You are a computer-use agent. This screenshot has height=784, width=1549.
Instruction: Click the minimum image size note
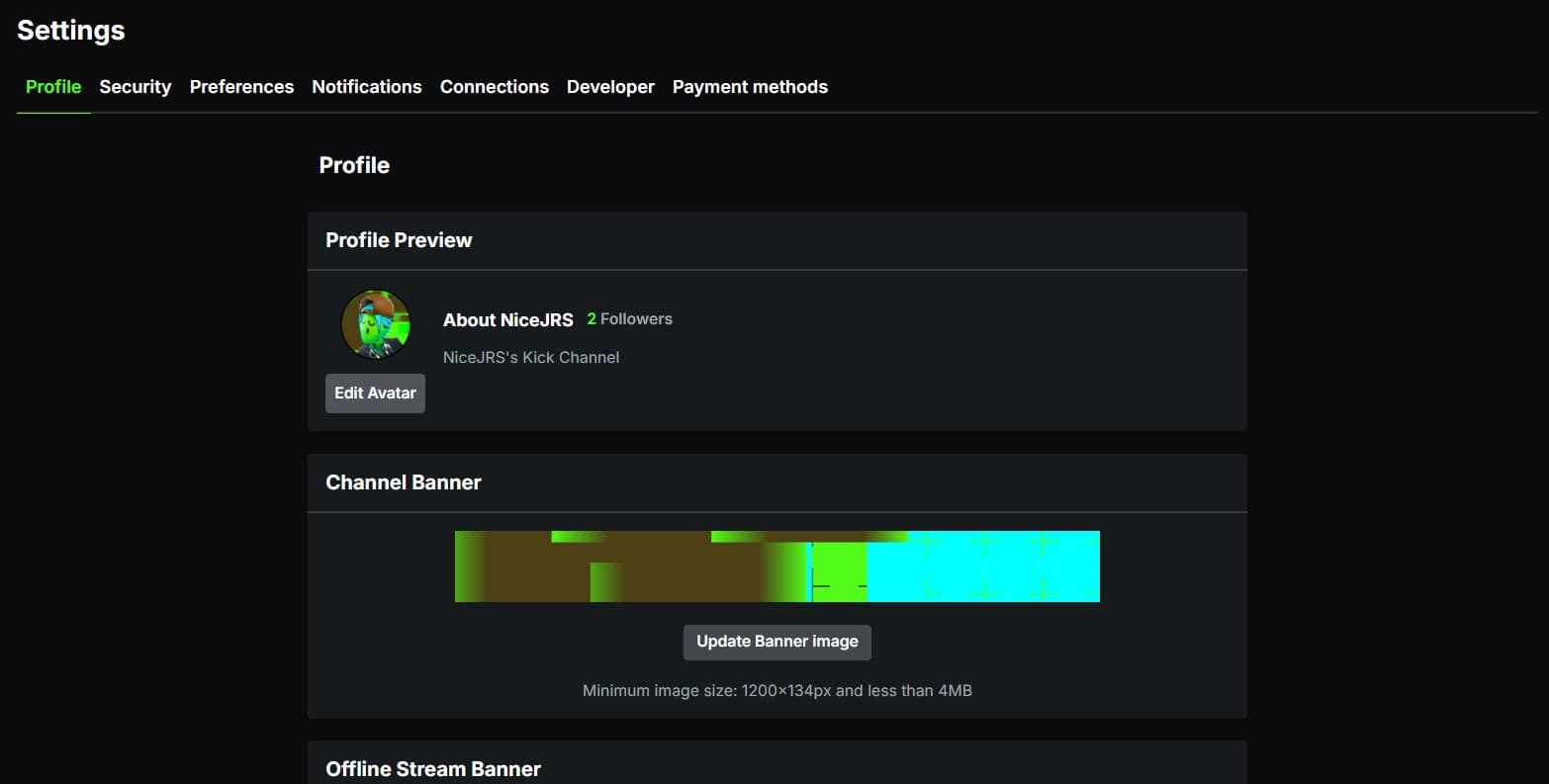point(777,690)
